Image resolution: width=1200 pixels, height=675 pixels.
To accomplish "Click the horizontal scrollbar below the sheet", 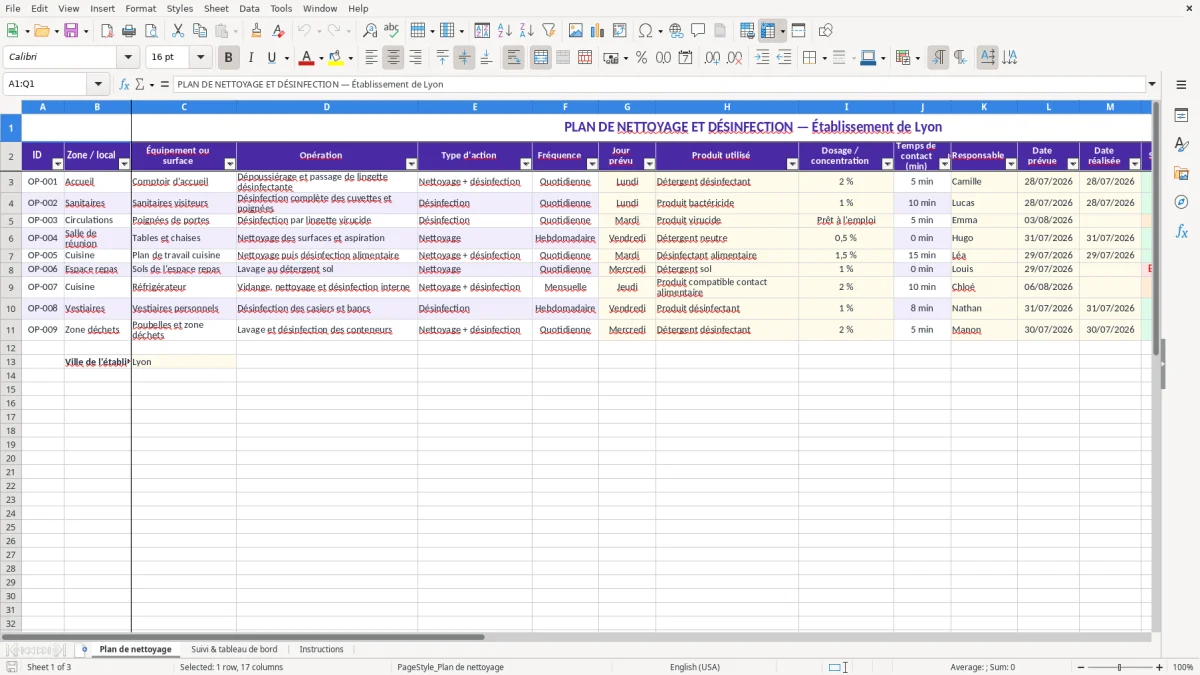I will tap(575, 636).
